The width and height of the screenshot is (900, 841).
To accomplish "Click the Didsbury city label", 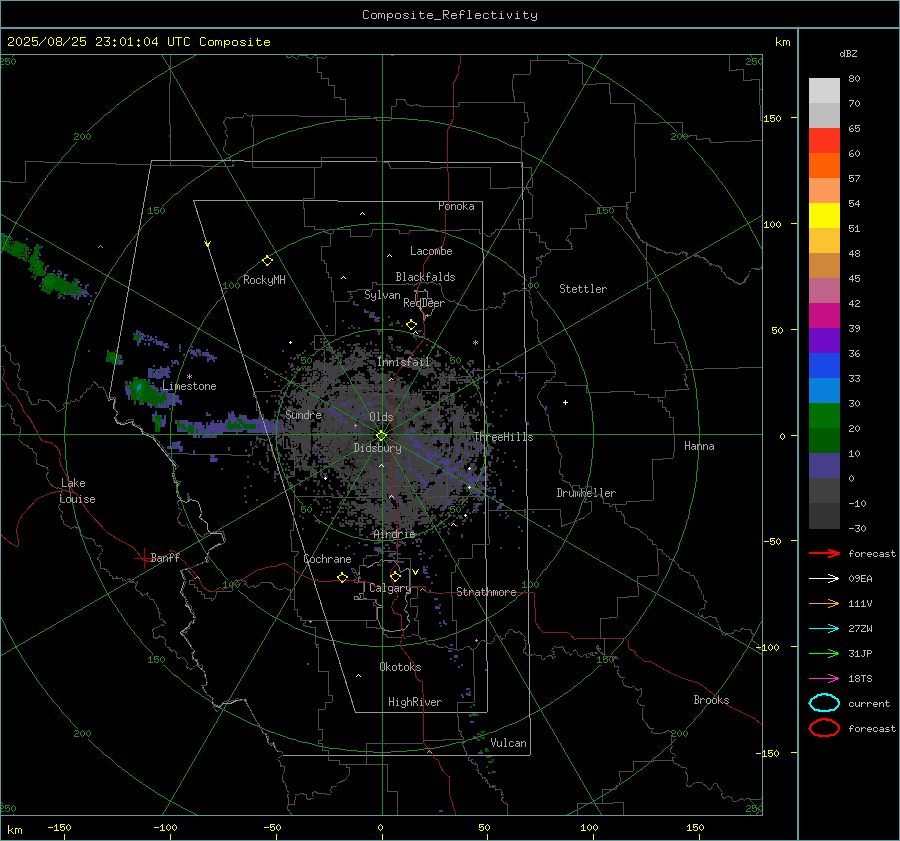I will click(377, 448).
